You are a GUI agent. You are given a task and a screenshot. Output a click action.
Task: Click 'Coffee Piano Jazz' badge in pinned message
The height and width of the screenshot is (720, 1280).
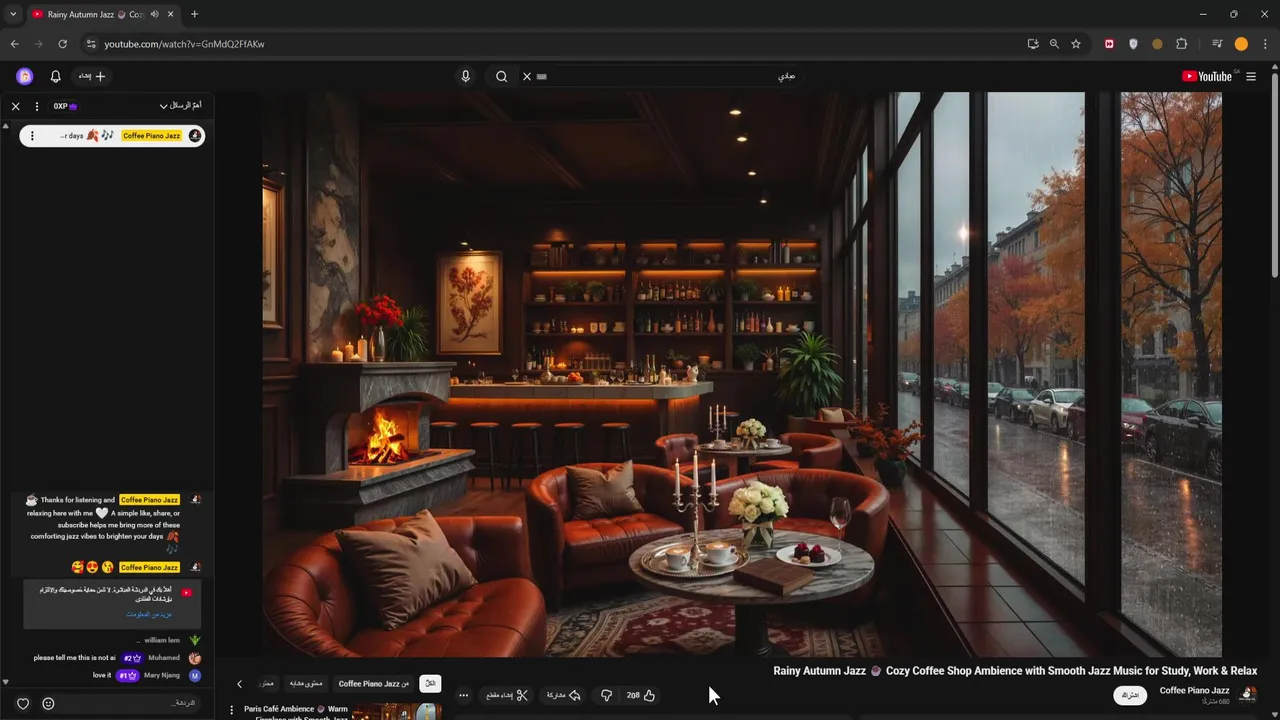point(152,136)
